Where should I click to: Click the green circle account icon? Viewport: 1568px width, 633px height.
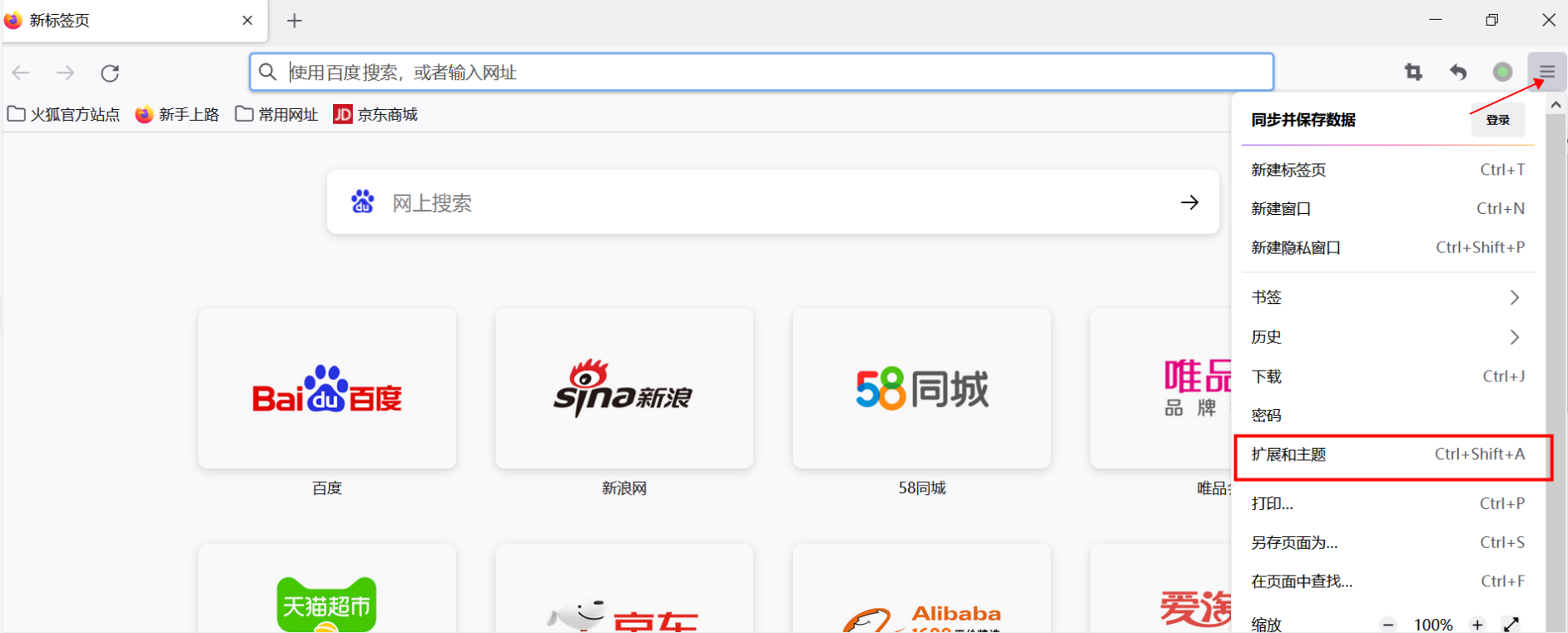[x=1502, y=72]
